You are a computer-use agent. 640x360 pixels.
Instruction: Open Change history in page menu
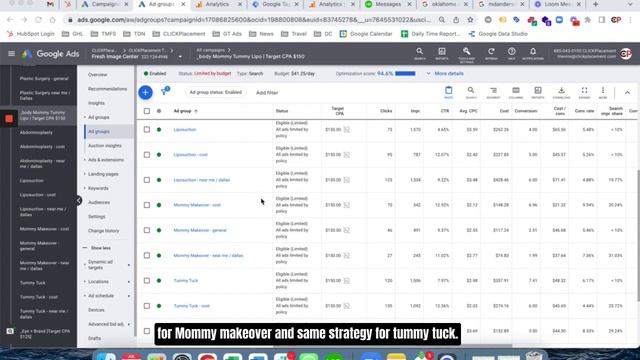[x=104, y=231]
